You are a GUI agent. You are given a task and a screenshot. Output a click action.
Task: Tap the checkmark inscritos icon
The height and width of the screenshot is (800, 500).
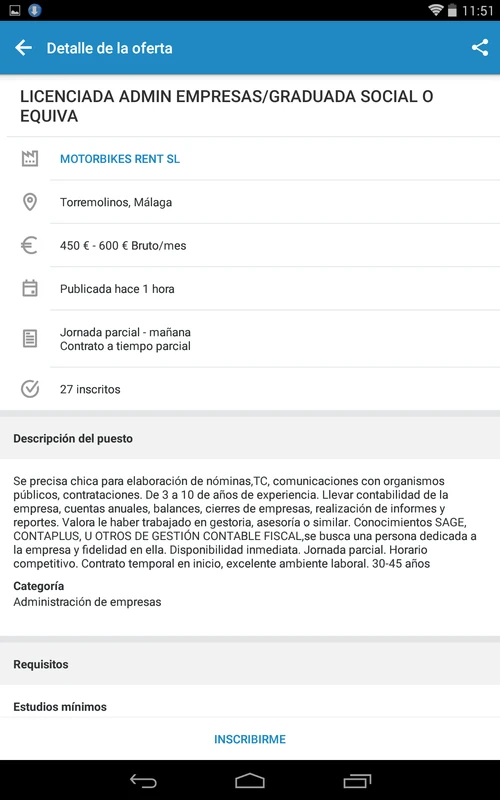30,389
